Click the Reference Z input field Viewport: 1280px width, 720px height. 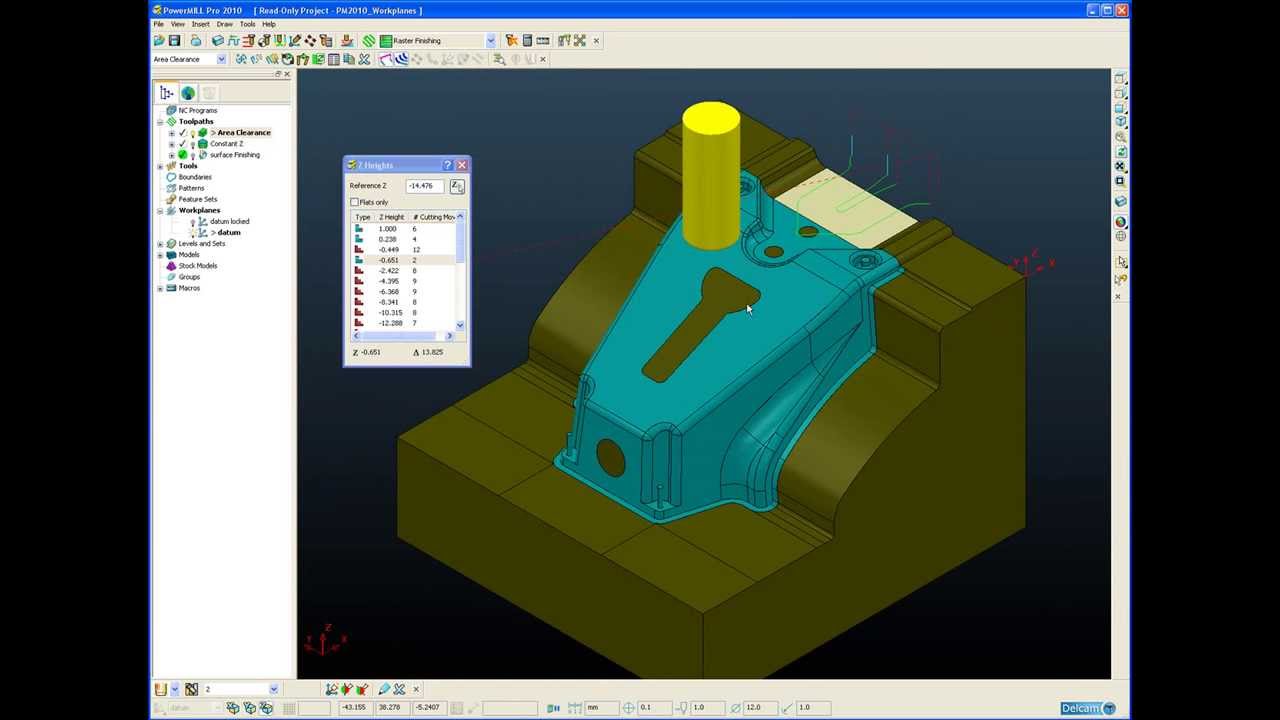click(425, 186)
